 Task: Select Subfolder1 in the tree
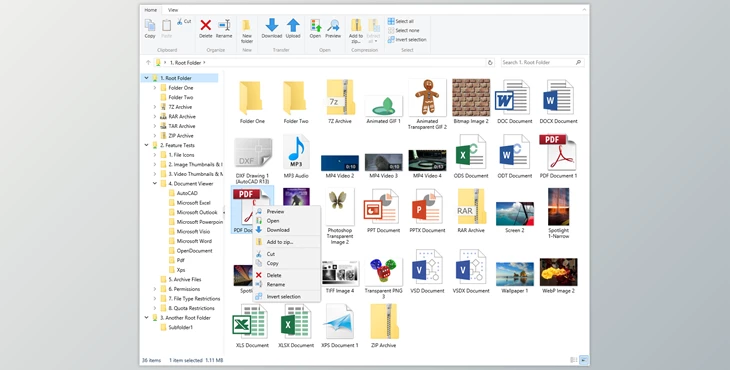pos(181,327)
